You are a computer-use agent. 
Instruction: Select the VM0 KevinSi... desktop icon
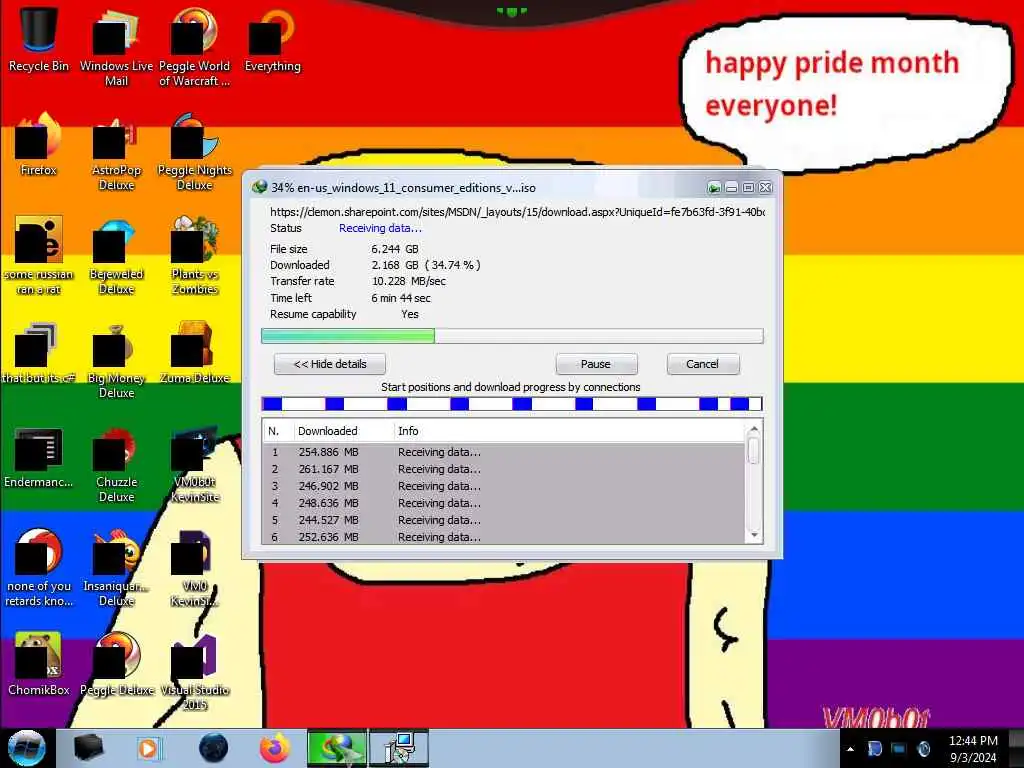tap(194, 568)
